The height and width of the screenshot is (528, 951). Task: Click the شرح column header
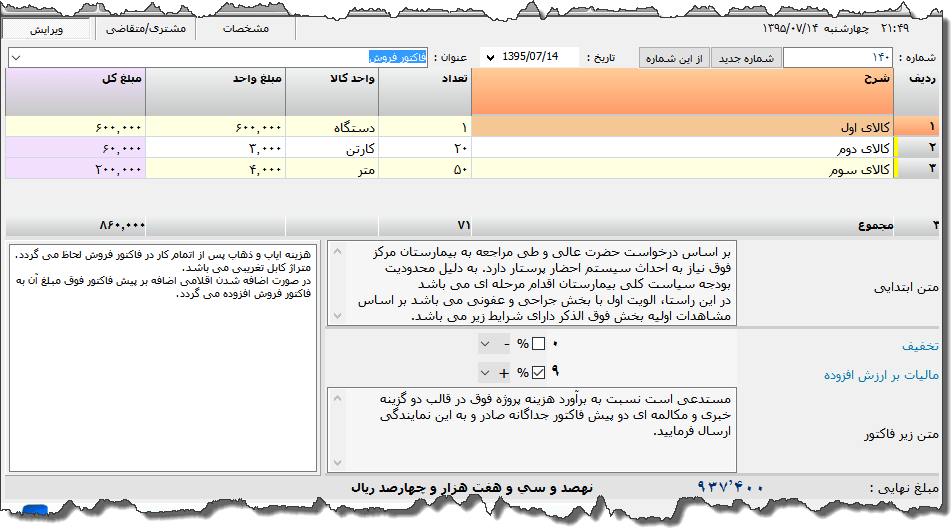pos(682,92)
